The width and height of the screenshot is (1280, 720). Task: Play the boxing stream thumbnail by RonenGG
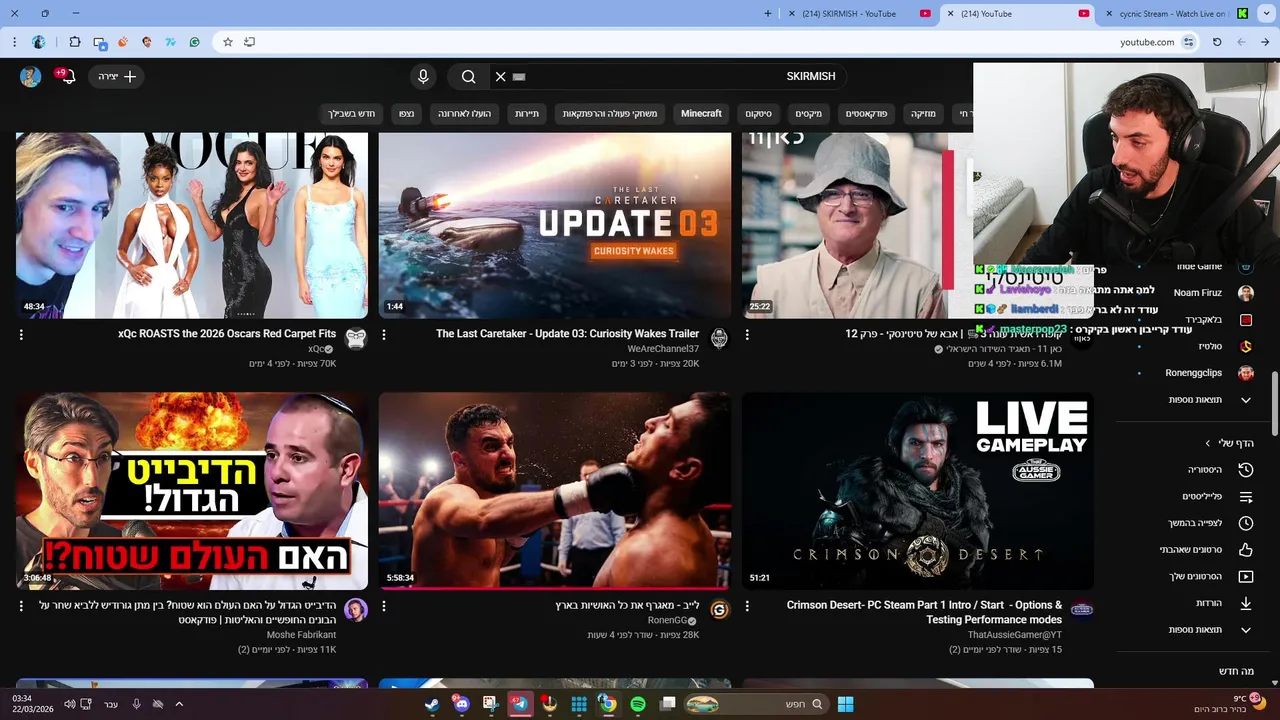click(x=554, y=490)
